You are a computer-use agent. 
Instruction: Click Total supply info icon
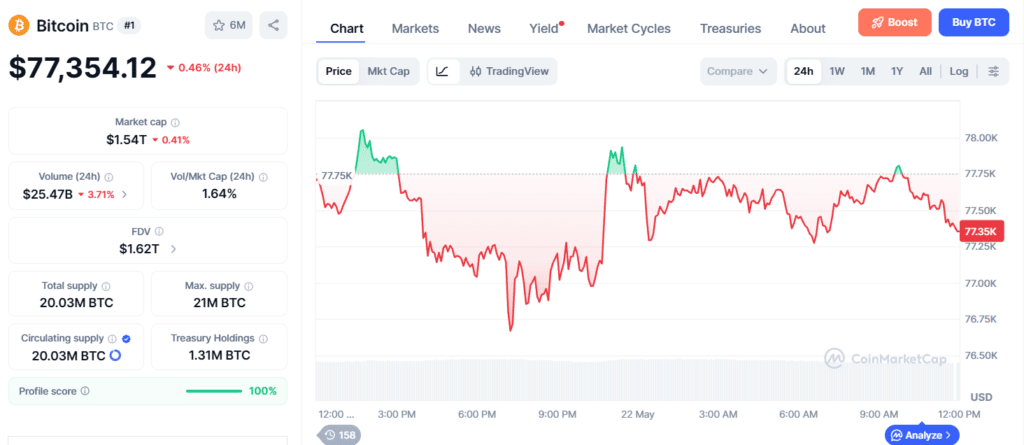106,286
